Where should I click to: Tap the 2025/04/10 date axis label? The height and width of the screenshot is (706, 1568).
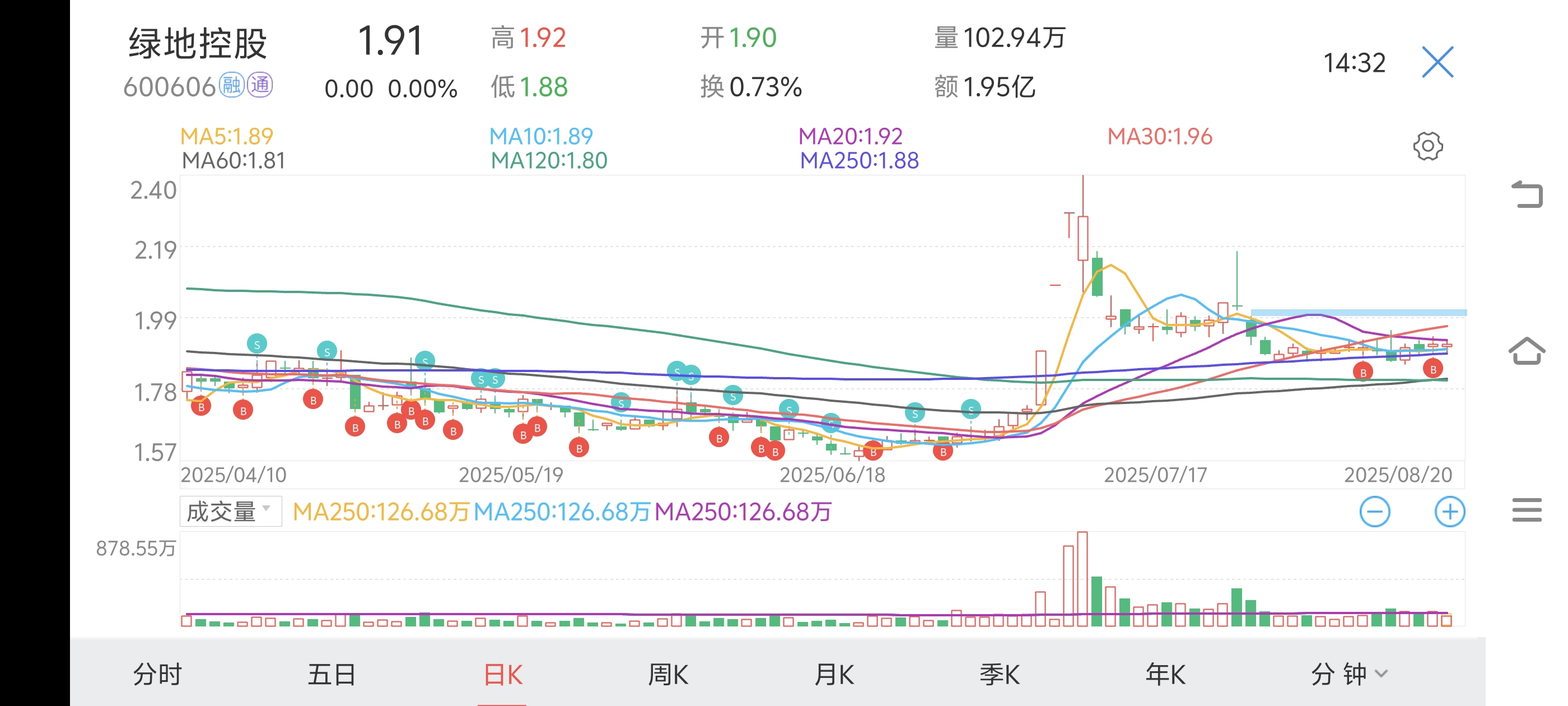click(x=233, y=475)
